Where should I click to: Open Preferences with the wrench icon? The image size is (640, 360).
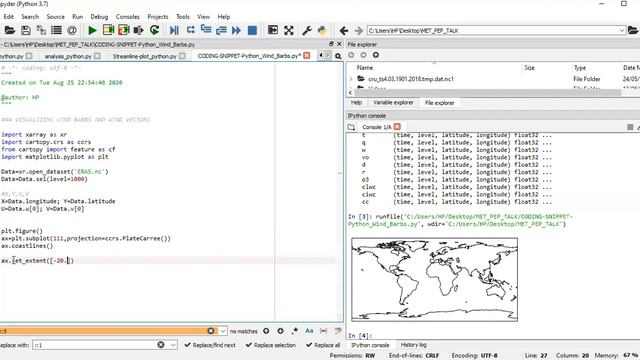(x=307, y=30)
